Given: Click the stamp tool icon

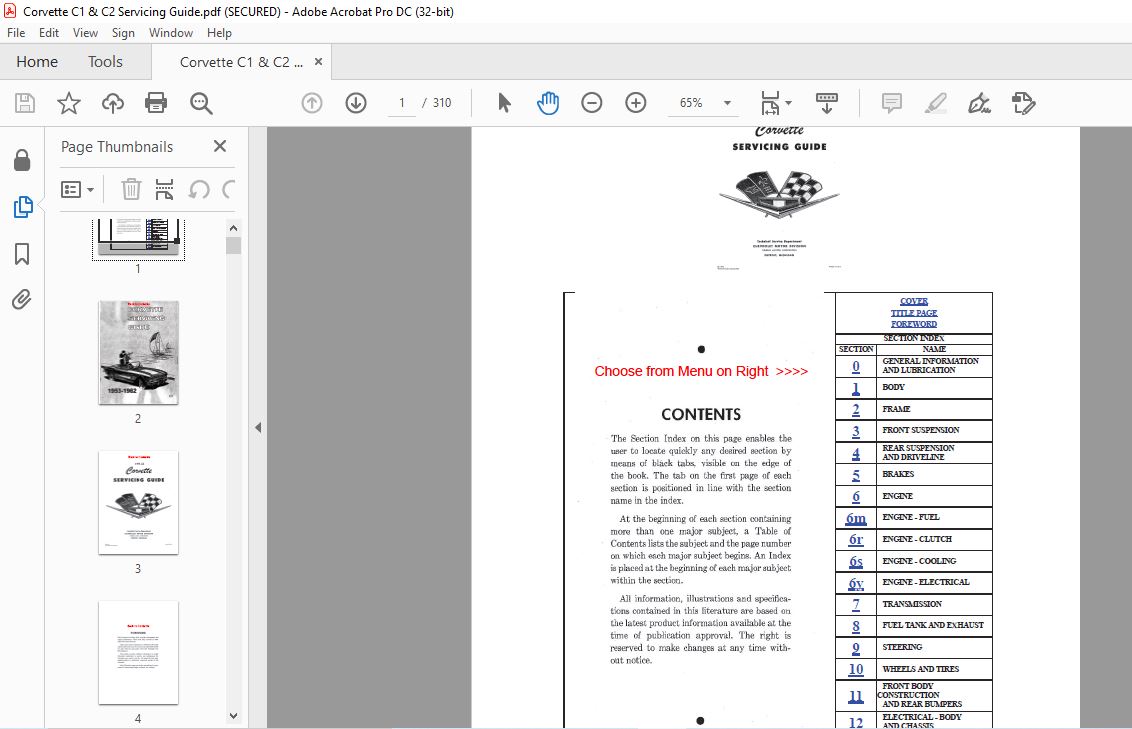Looking at the screenshot, I should point(1024,103).
